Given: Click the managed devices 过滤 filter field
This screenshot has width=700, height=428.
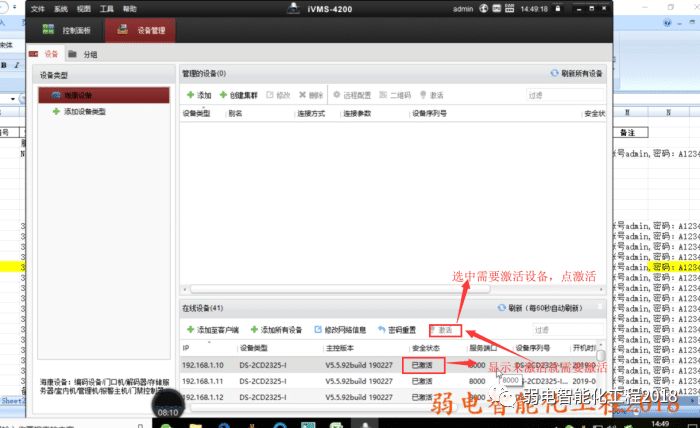Looking at the screenshot, I should [x=565, y=95].
